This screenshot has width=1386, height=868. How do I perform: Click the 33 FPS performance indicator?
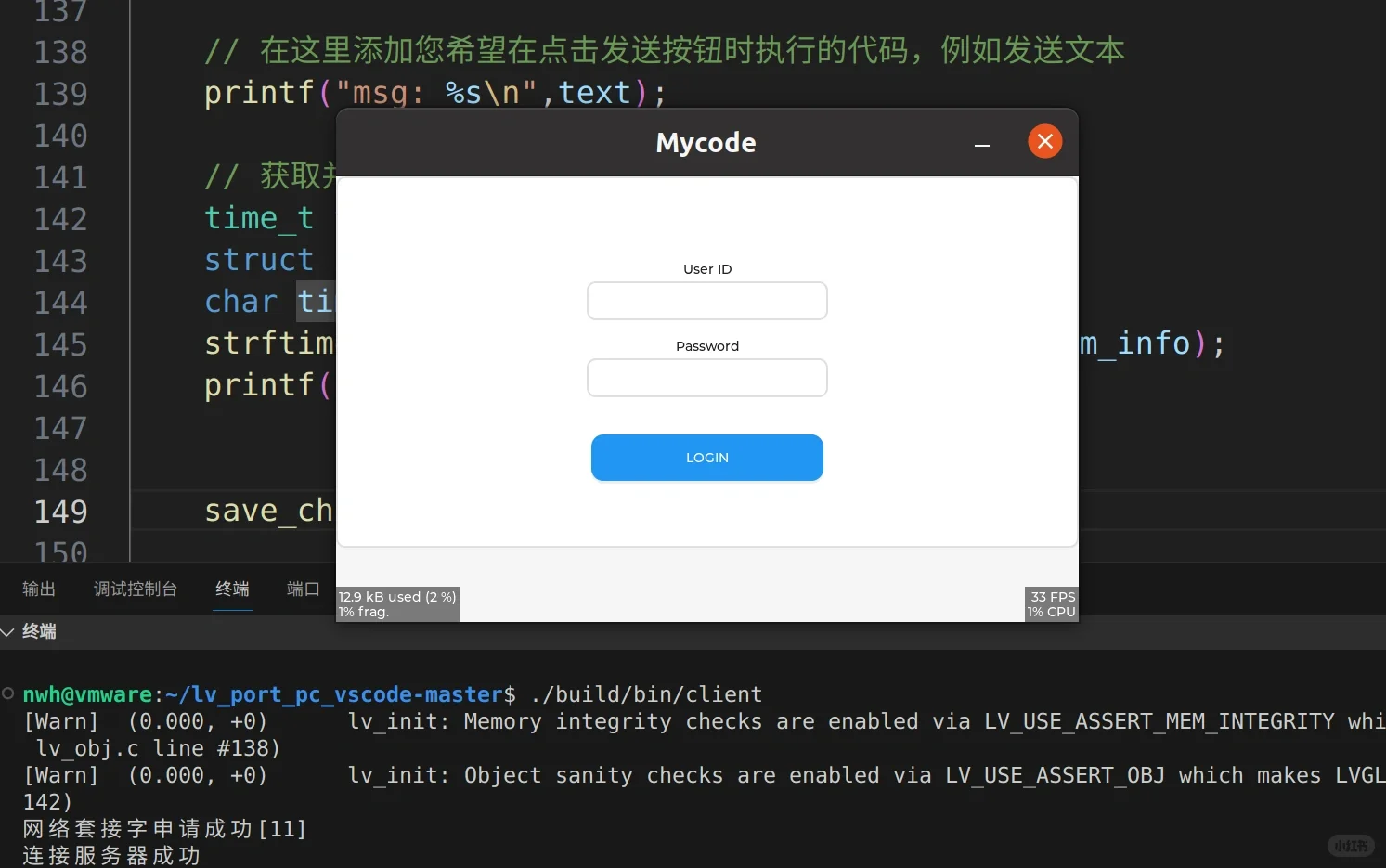1052,597
